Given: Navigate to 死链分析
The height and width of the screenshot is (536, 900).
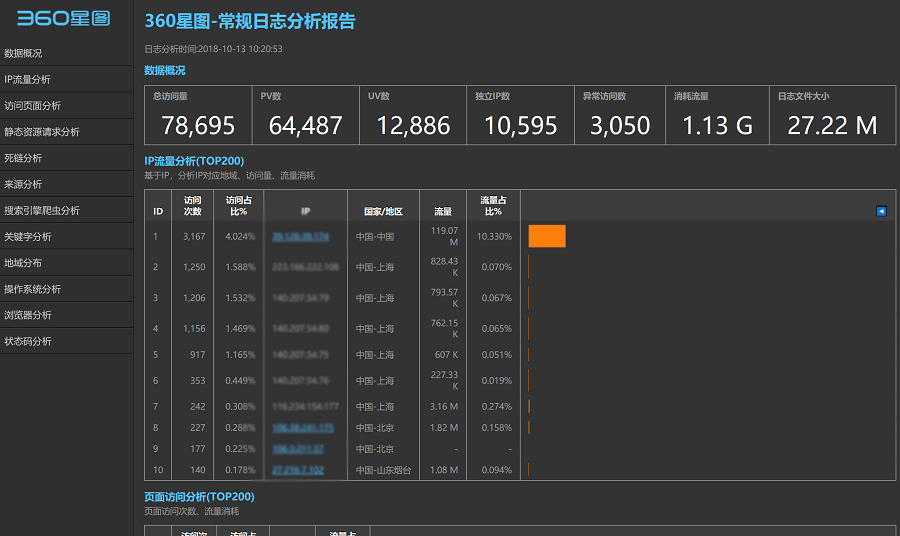Looking at the screenshot, I should pyautogui.click(x=24, y=158).
